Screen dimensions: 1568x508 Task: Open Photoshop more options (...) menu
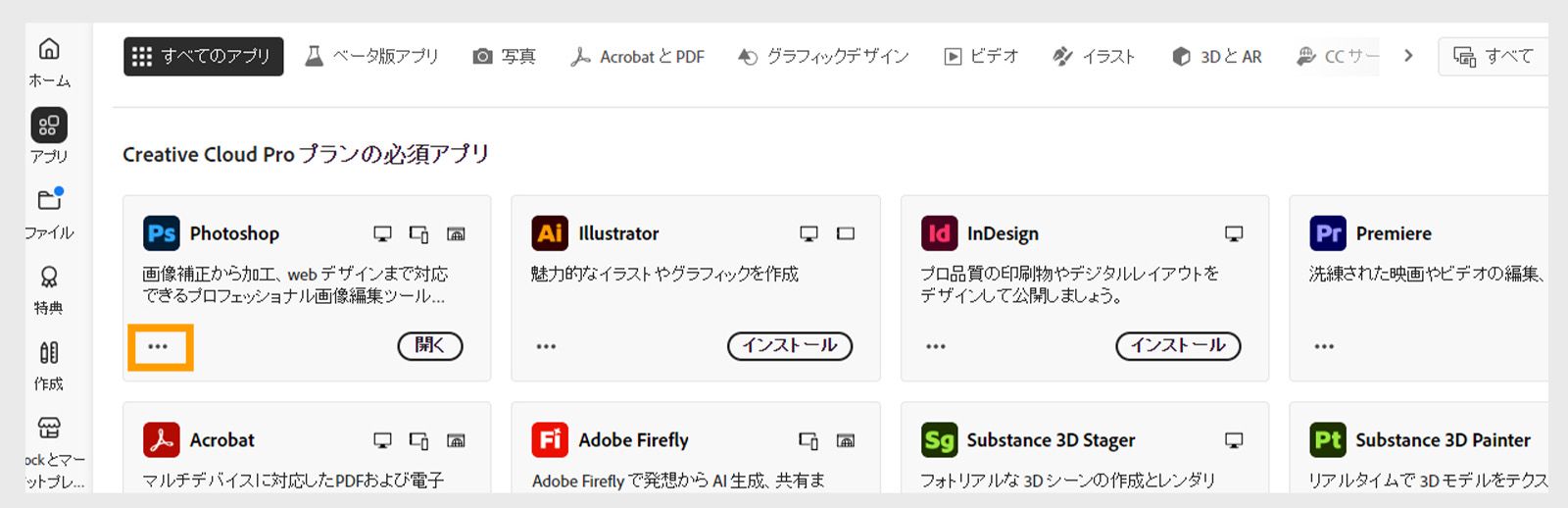pos(159,346)
